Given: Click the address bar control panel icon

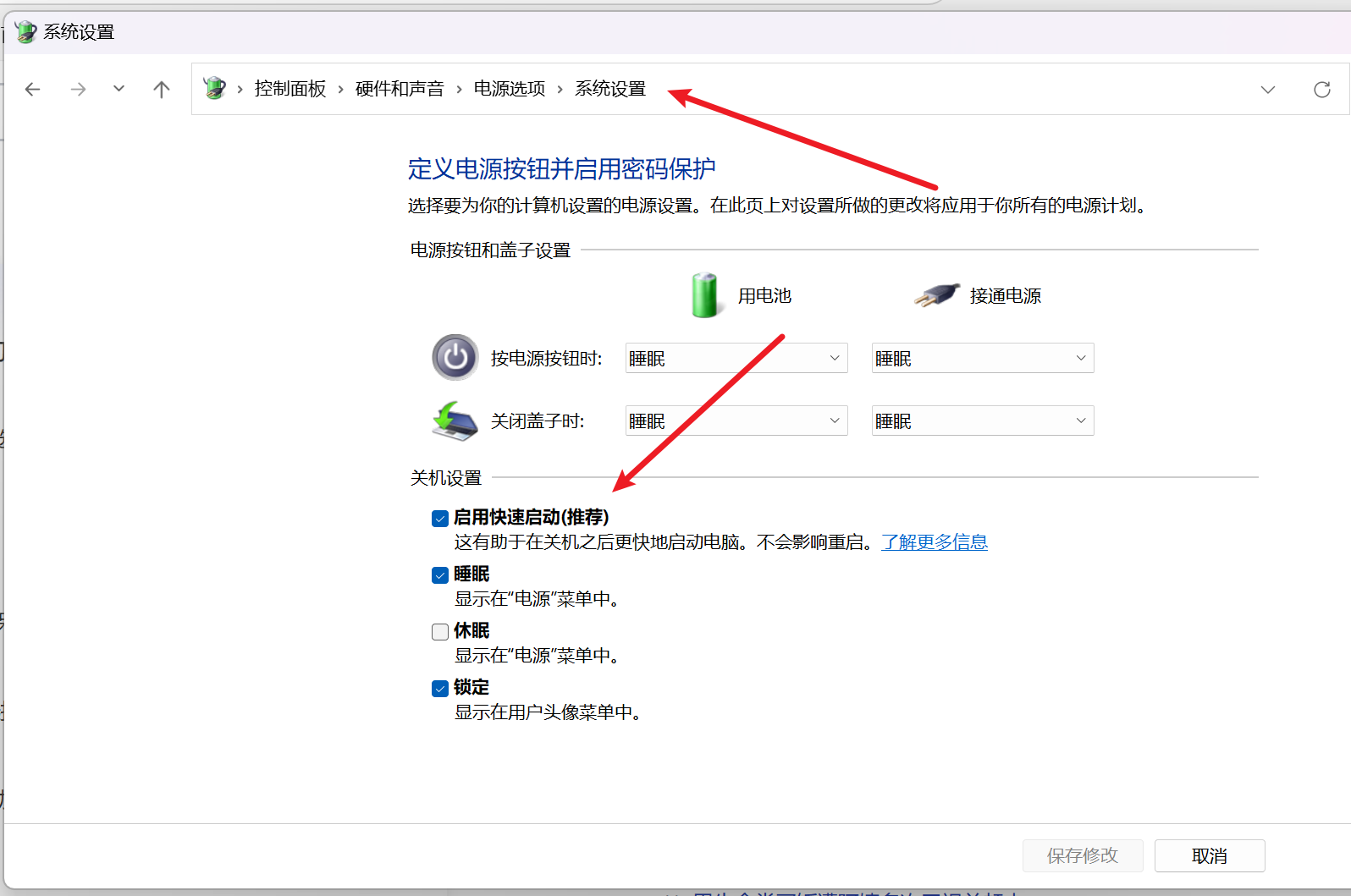Looking at the screenshot, I should (215, 88).
